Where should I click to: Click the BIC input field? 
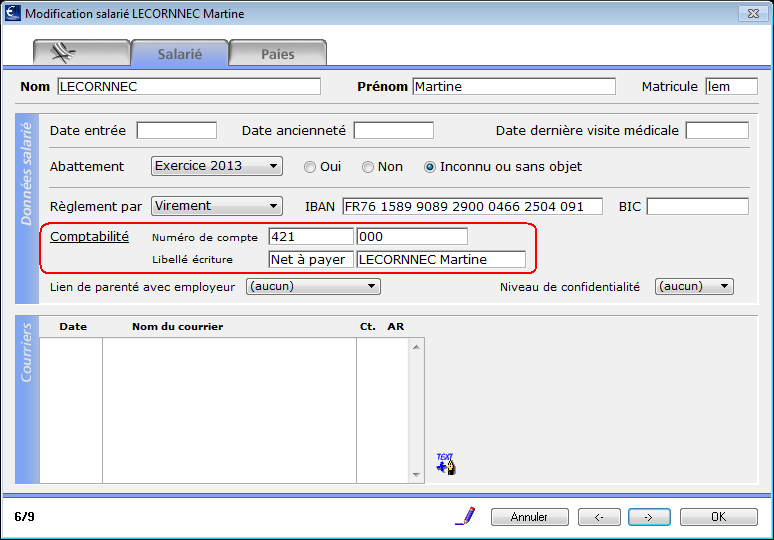697,206
